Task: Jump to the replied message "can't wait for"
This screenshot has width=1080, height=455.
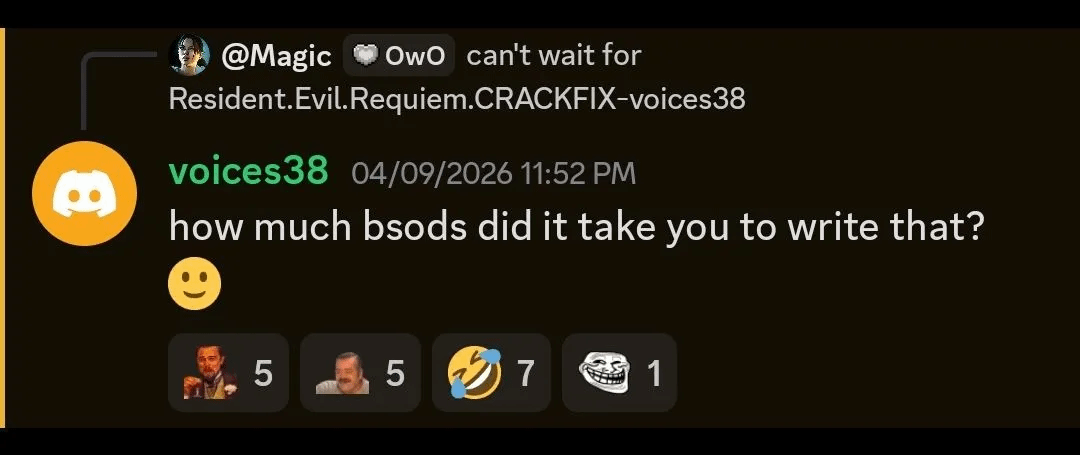Action: coord(554,55)
